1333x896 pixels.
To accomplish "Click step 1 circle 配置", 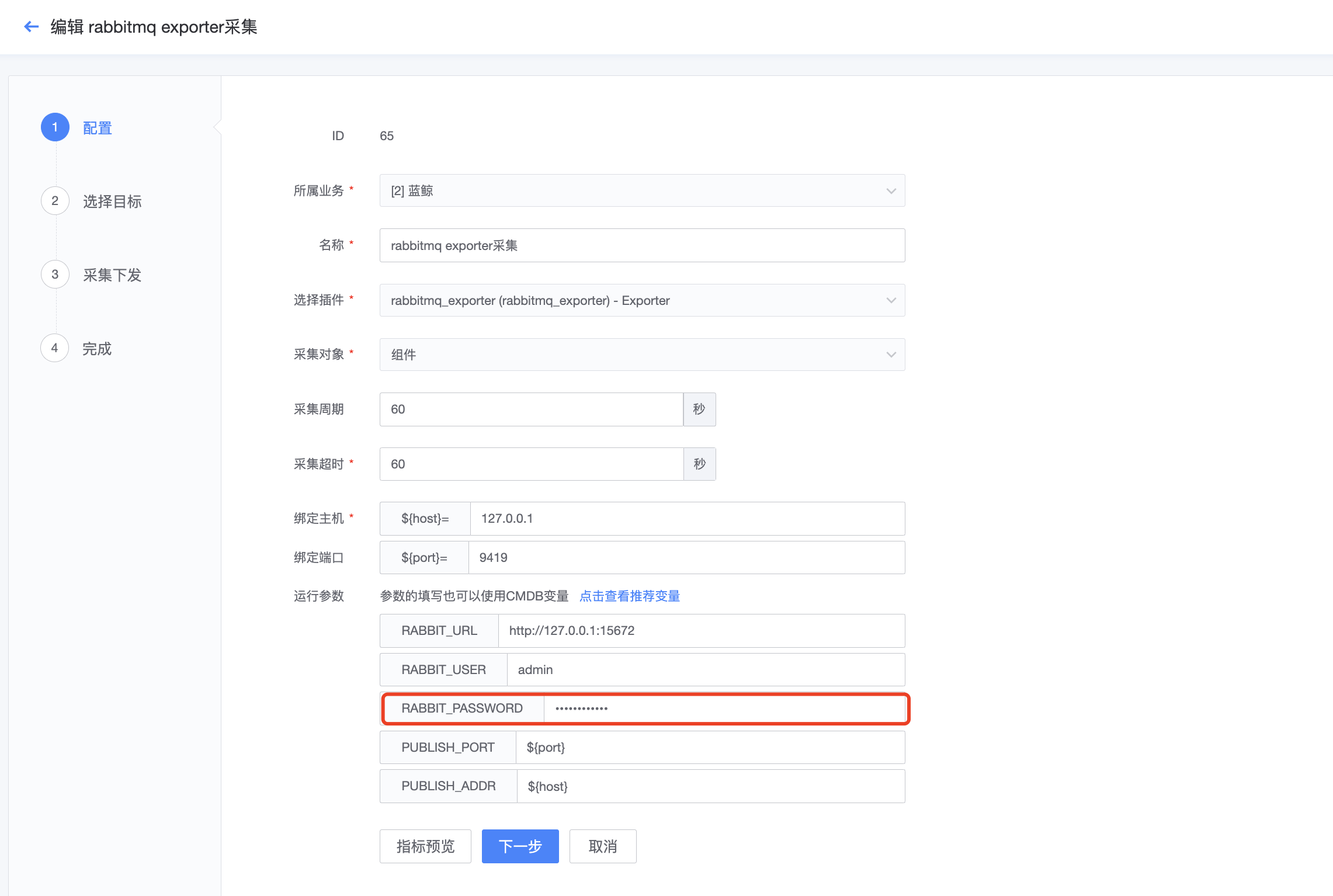I will pyautogui.click(x=55, y=127).
